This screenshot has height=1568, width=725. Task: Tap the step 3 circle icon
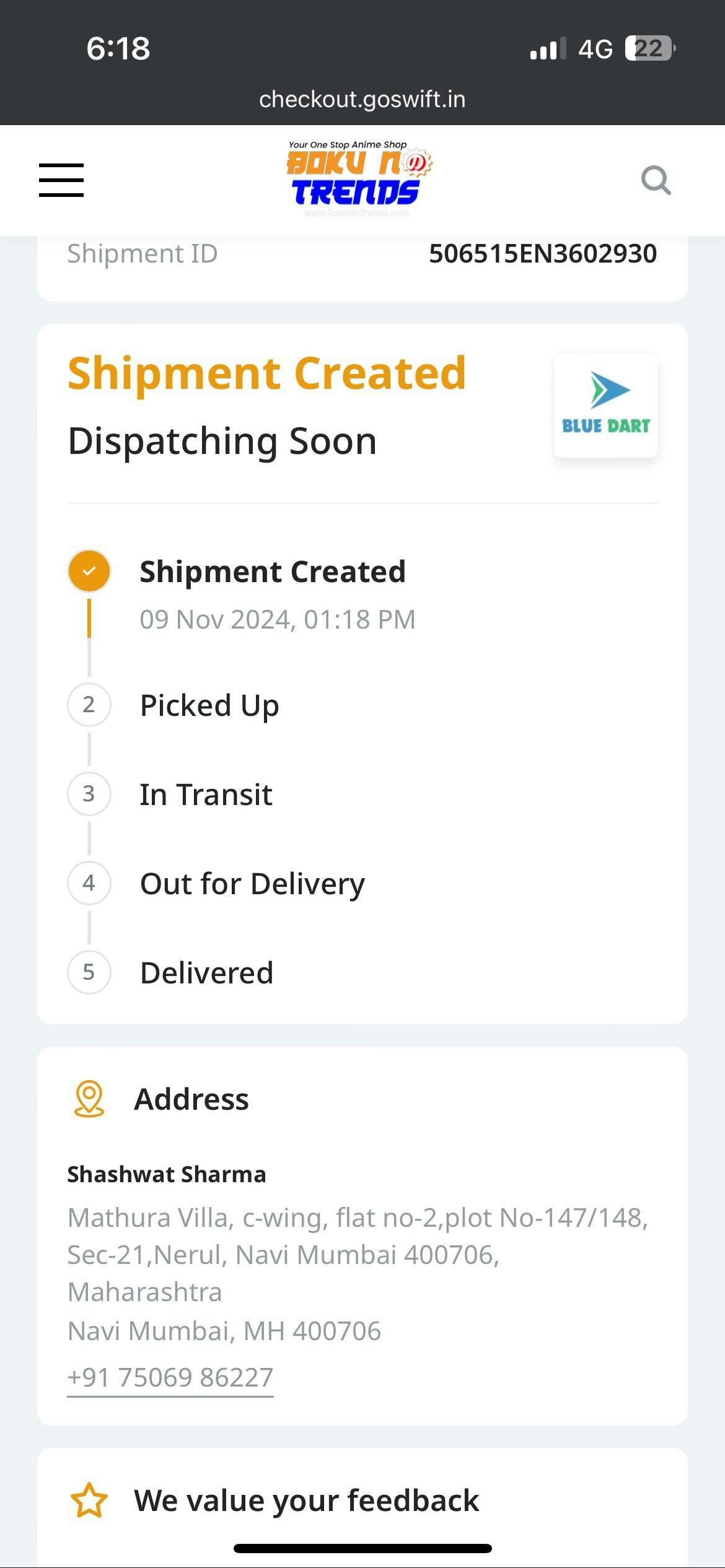coord(89,794)
